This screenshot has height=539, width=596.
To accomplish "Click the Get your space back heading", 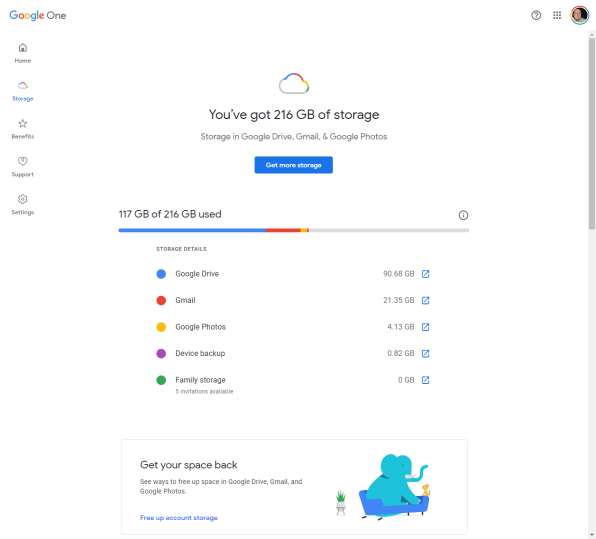I will click(189, 465).
